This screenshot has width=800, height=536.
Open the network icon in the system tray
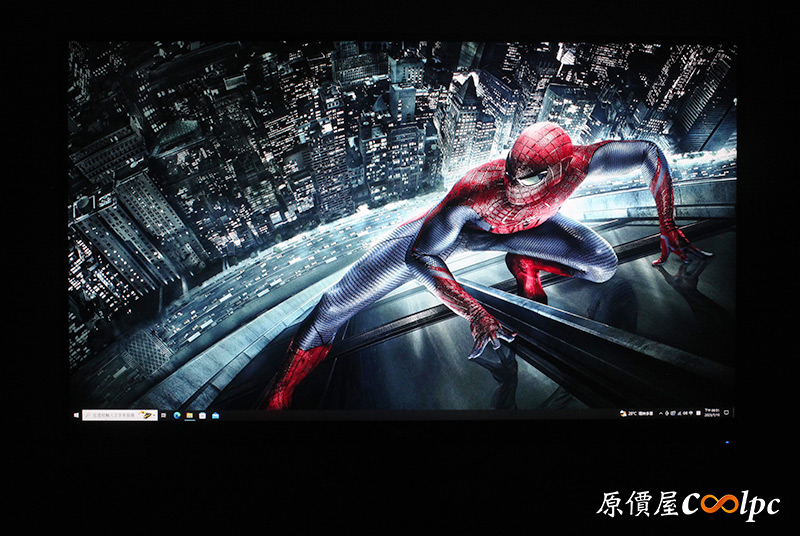point(679,413)
